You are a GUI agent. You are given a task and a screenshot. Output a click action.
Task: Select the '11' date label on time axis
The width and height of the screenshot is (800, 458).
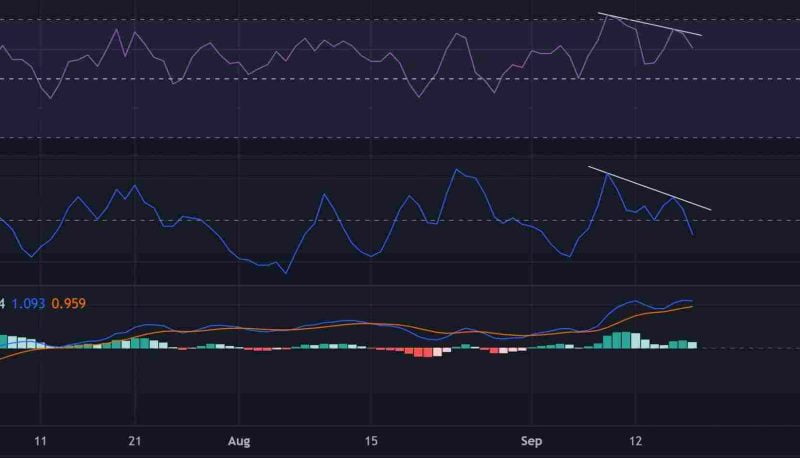[40, 441]
